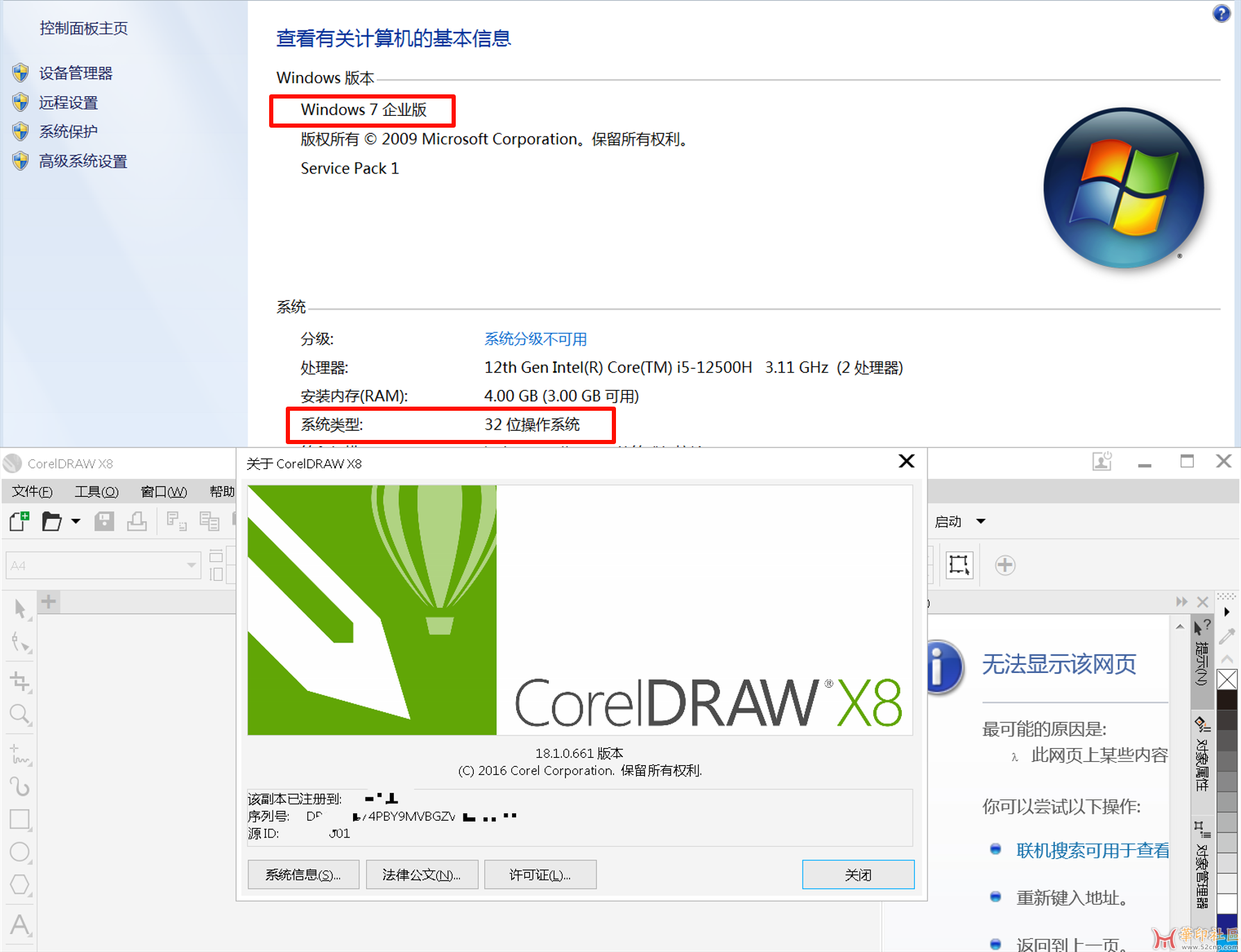
Task: Click the Open folder icon in CorelDRAW
Action: (x=51, y=520)
